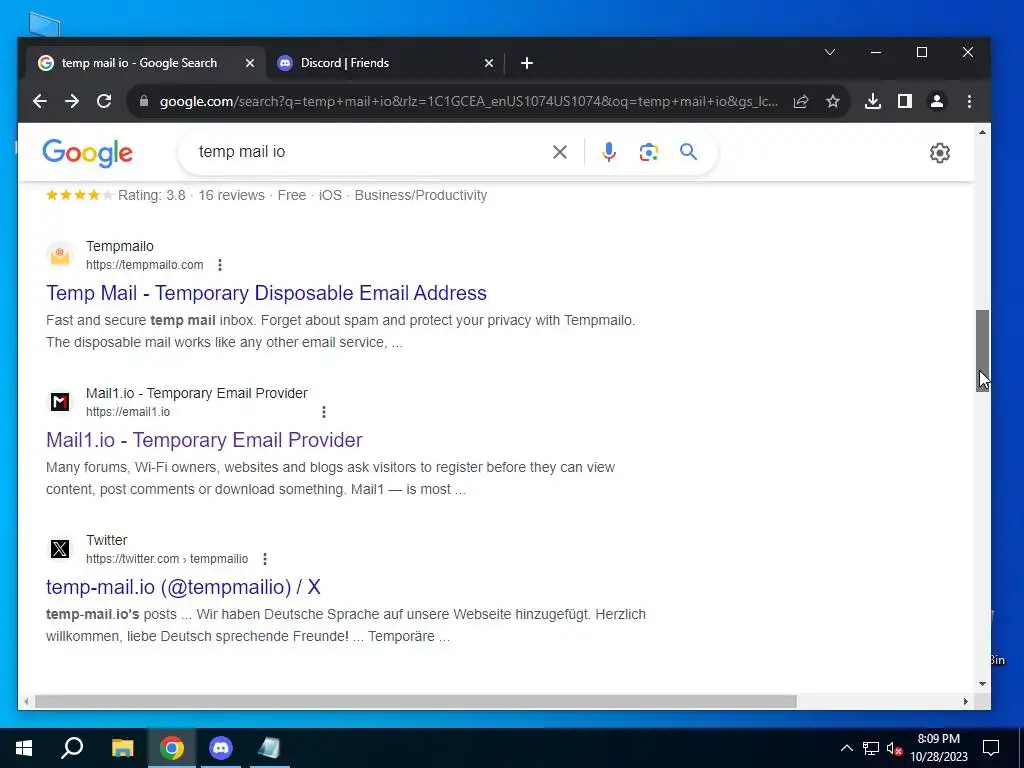The width and height of the screenshot is (1024, 768).
Task: View site information lock icon
Action: tap(144, 101)
